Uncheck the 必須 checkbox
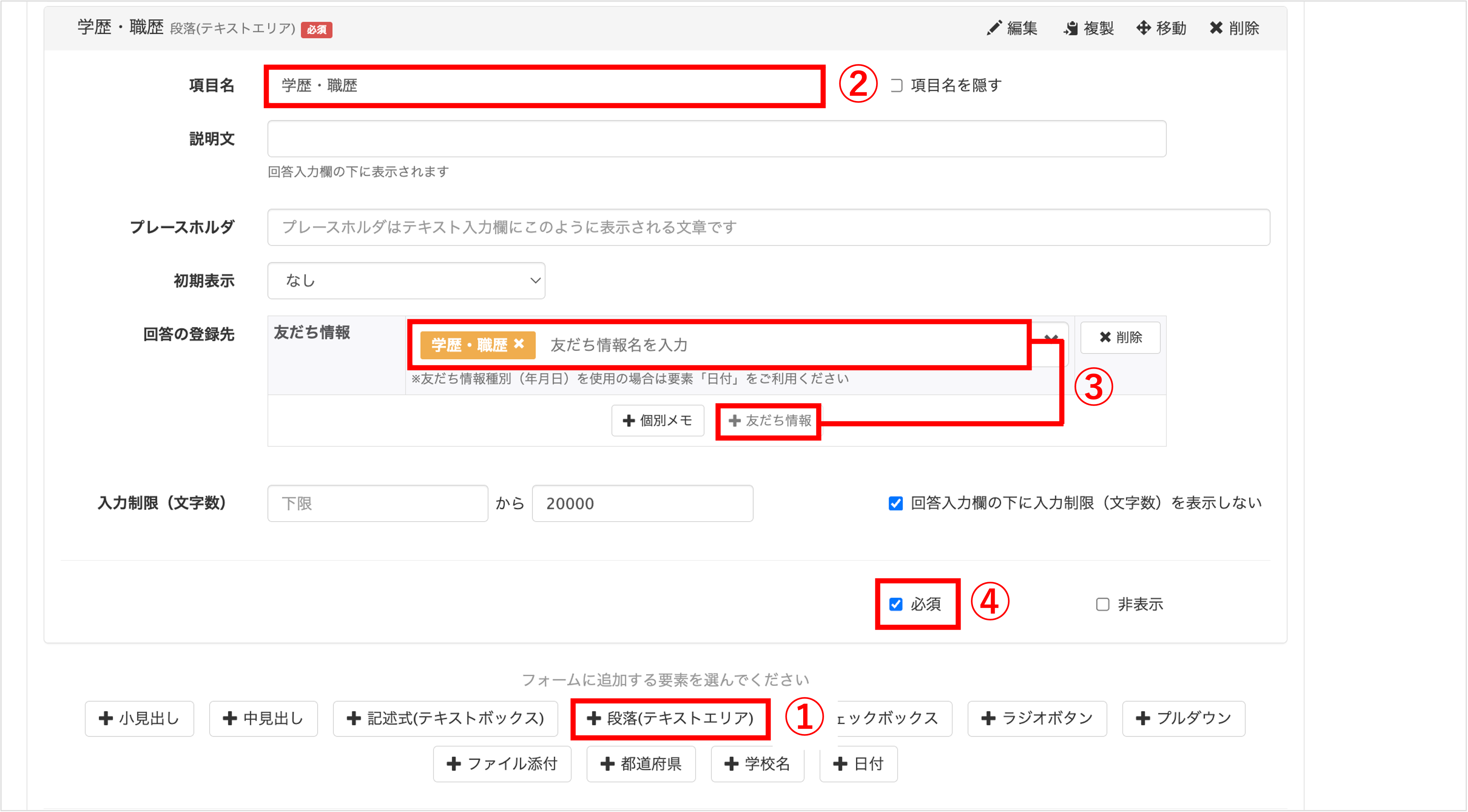The height and width of the screenshot is (812, 1468). pos(896,604)
